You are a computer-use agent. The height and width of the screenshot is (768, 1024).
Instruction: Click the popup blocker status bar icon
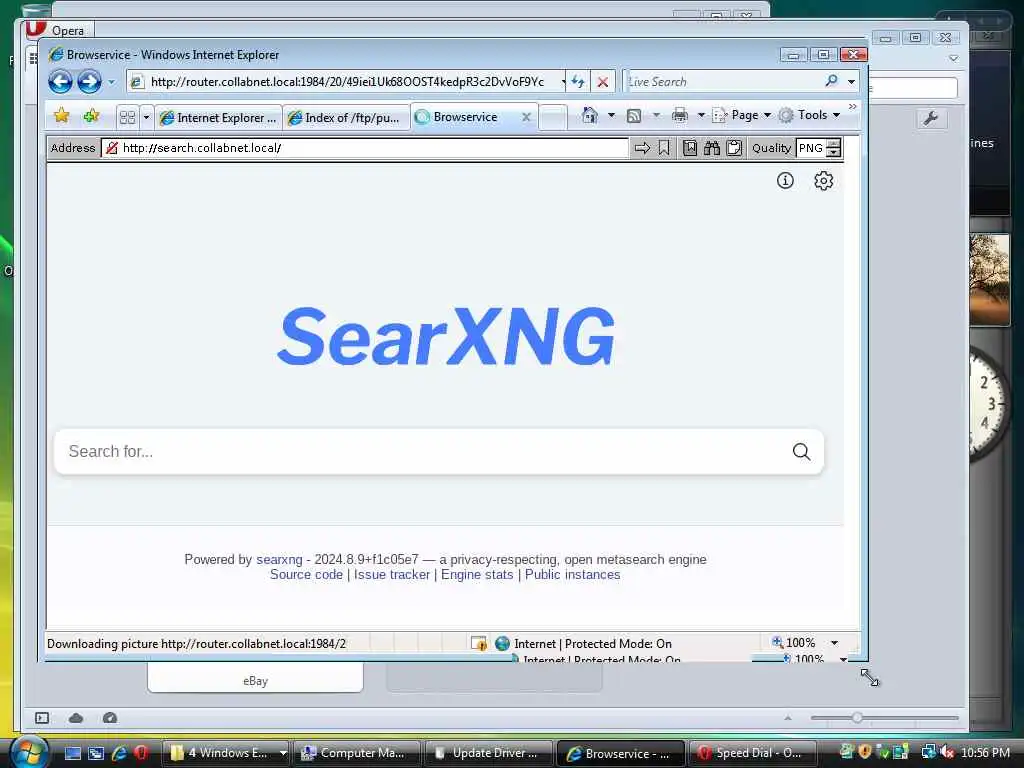[479, 643]
